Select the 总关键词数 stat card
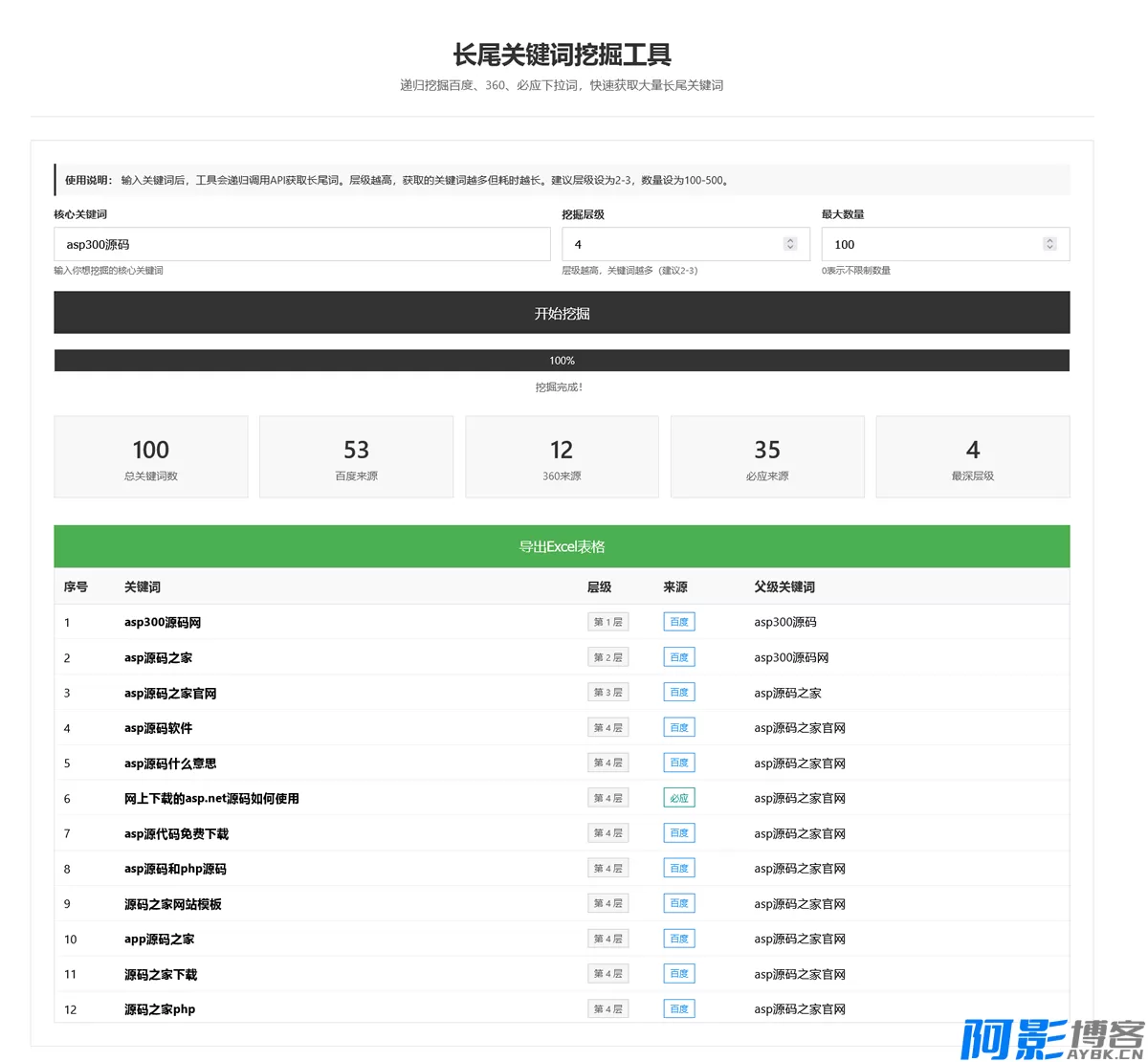Image resolution: width=1148 pixels, height=1062 pixels. pyautogui.click(x=151, y=457)
